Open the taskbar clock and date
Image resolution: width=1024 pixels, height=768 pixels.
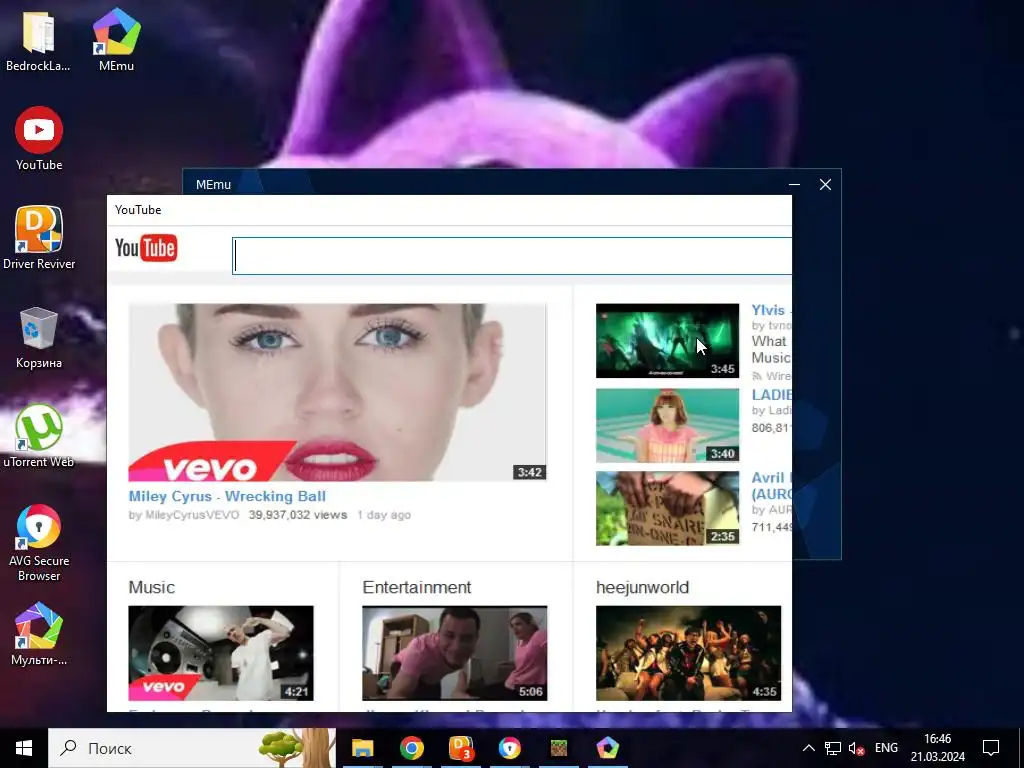pos(938,748)
